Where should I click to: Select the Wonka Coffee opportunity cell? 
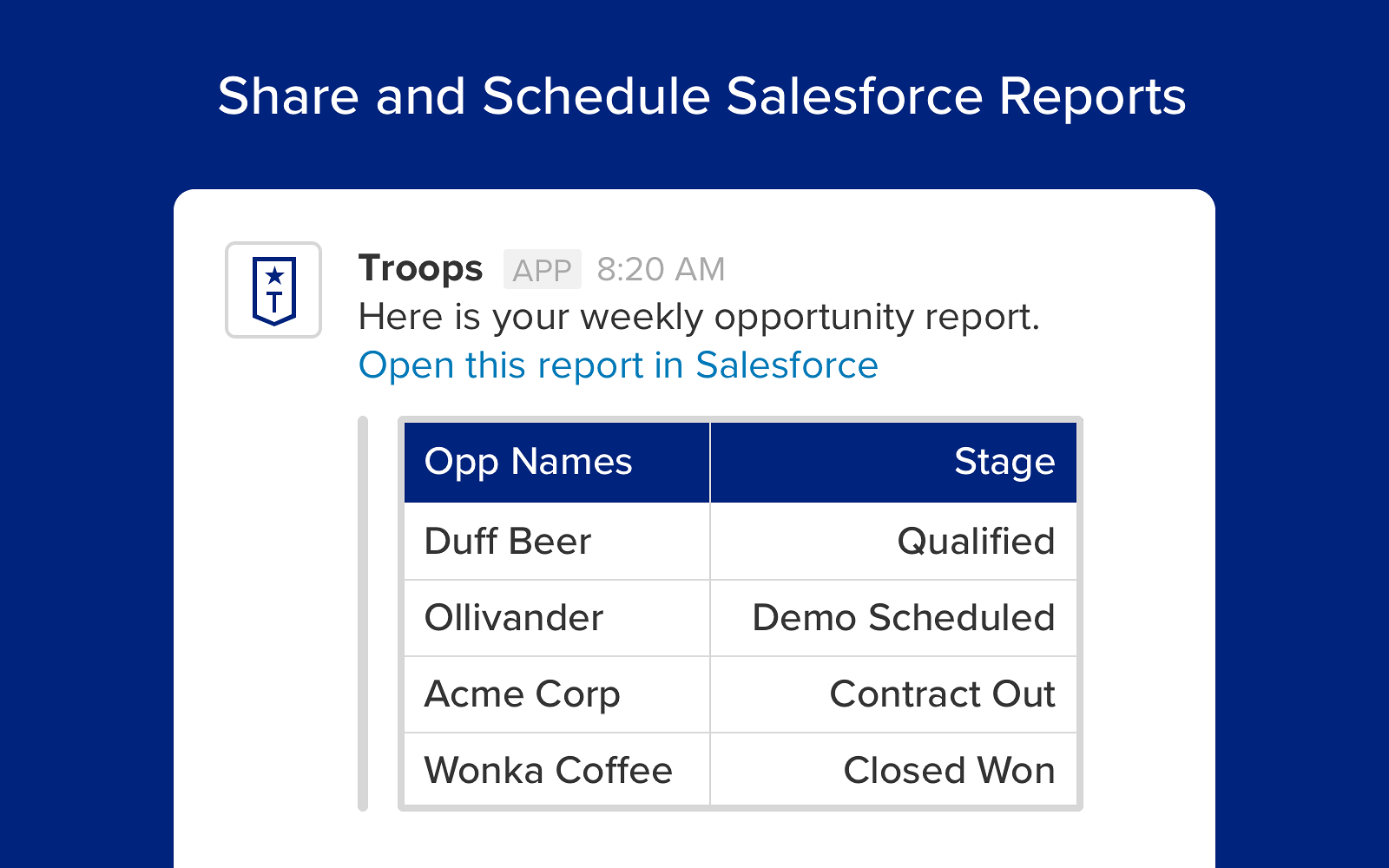[548, 771]
